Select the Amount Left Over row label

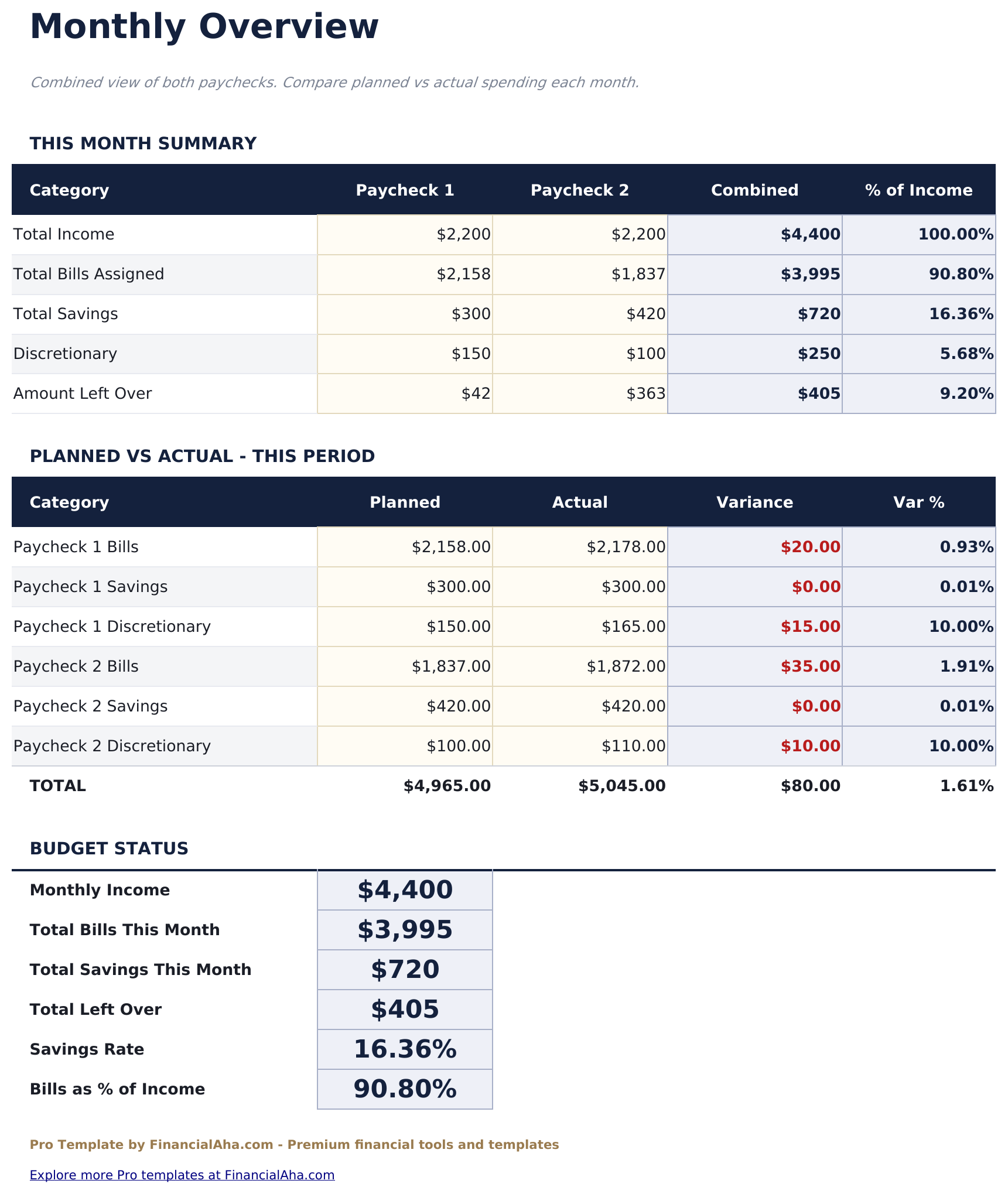pyautogui.click(x=85, y=393)
